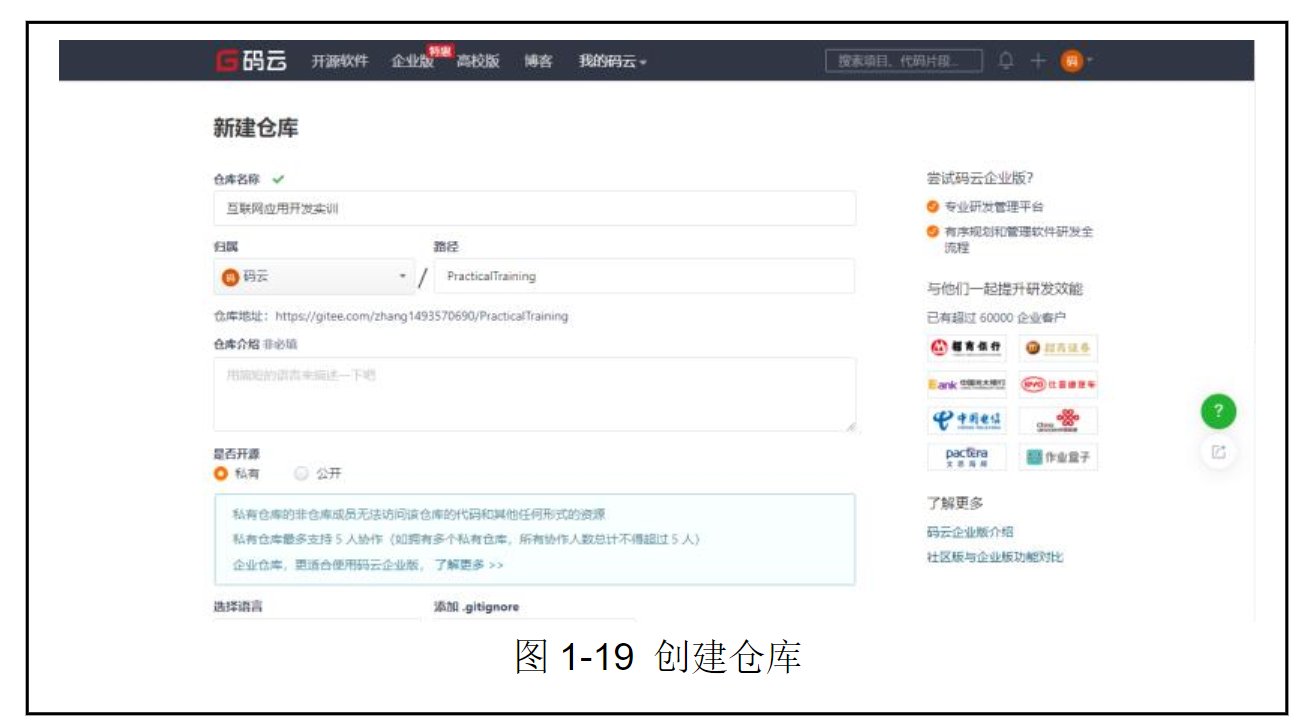Open the 企业版 menu item
1298x727 pixels.
click(x=413, y=62)
